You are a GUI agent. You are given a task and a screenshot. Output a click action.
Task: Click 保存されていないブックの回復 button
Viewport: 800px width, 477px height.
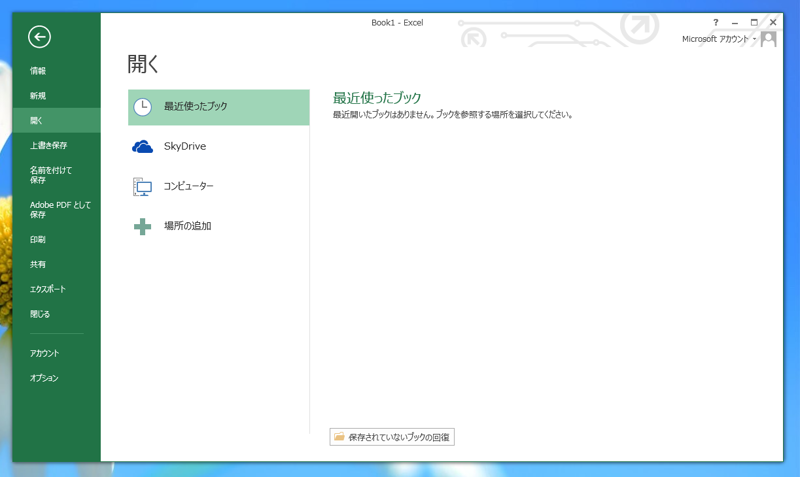tap(392, 437)
